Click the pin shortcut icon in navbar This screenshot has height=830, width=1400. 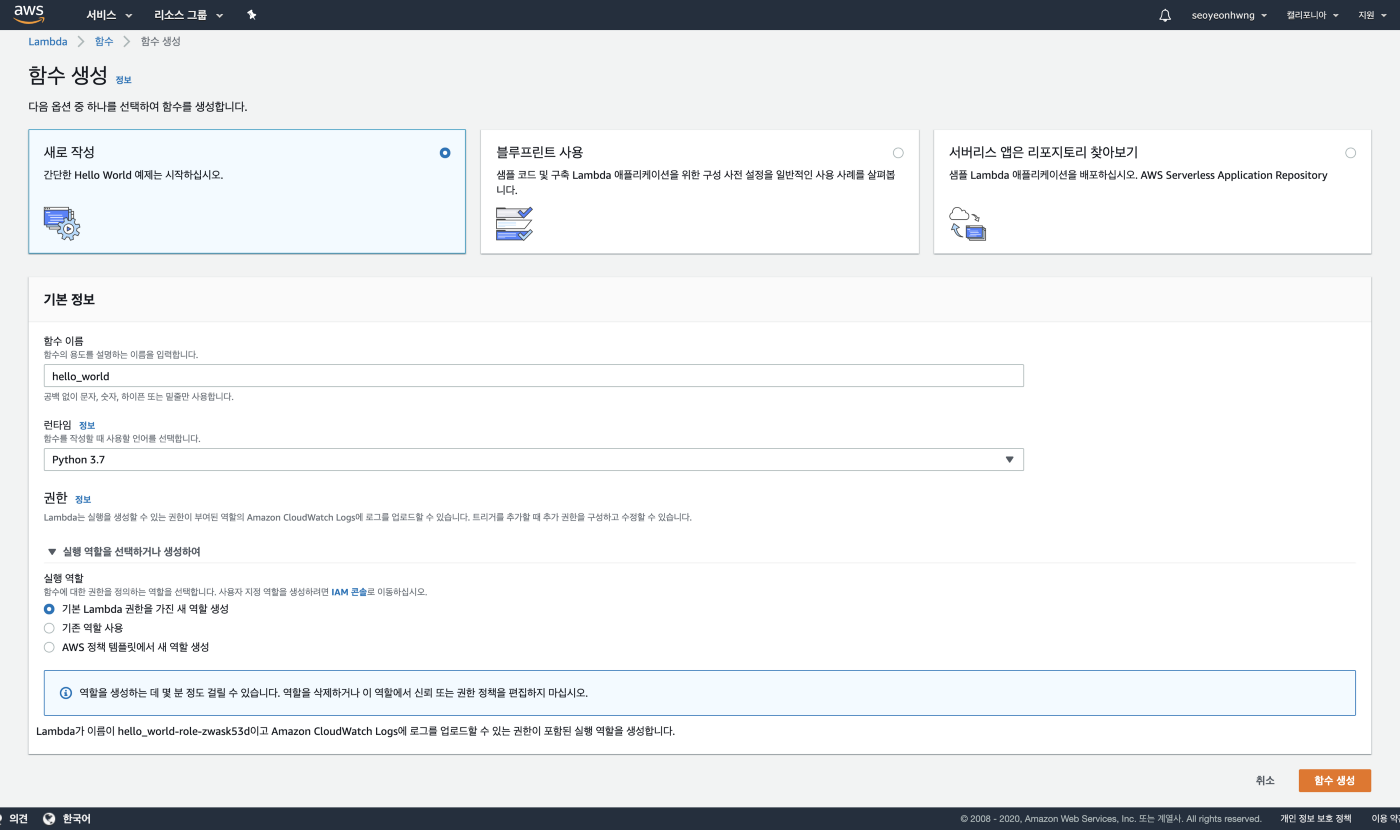click(251, 15)
